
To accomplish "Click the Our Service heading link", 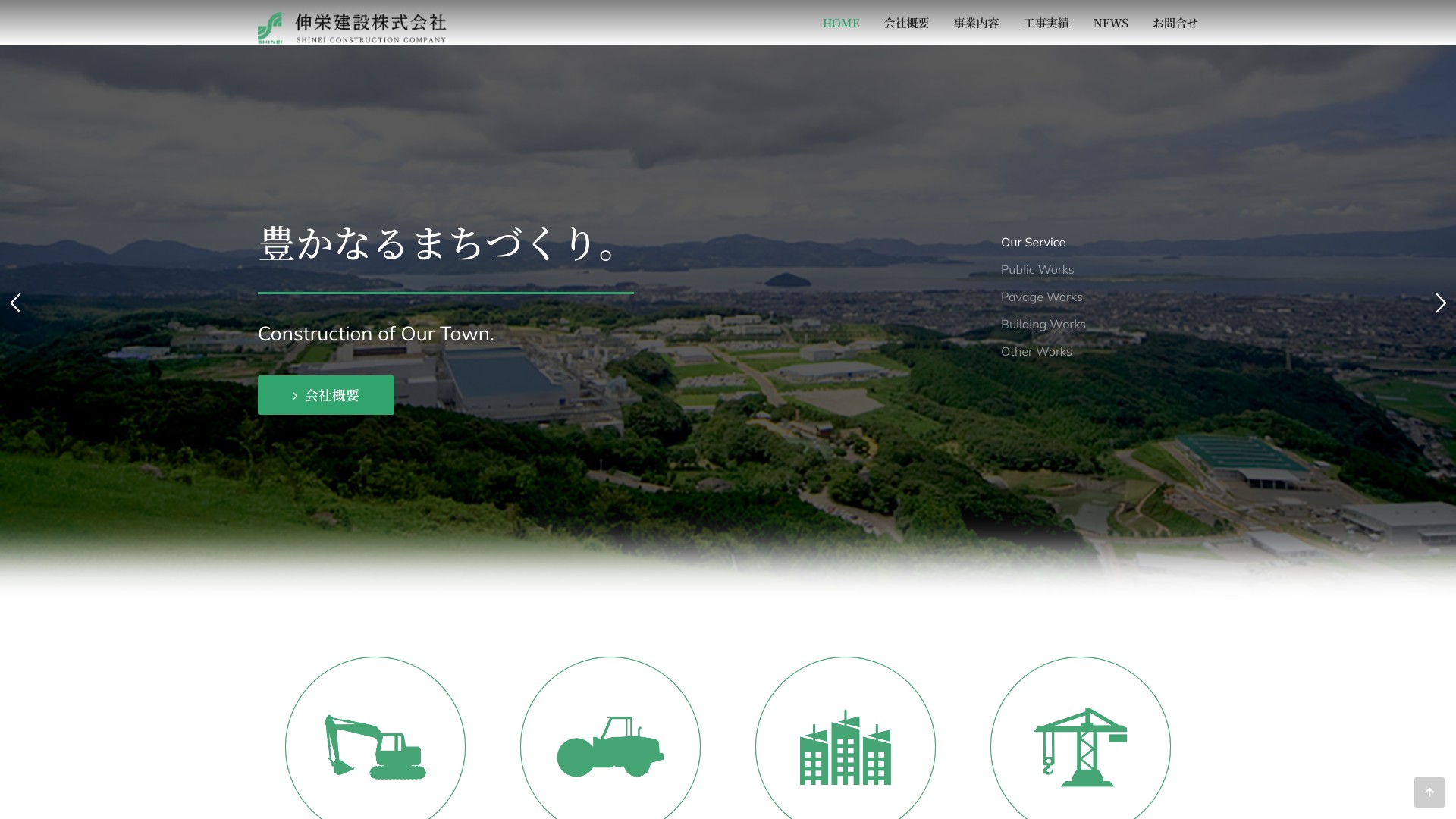I will [x=1033, y=243].
